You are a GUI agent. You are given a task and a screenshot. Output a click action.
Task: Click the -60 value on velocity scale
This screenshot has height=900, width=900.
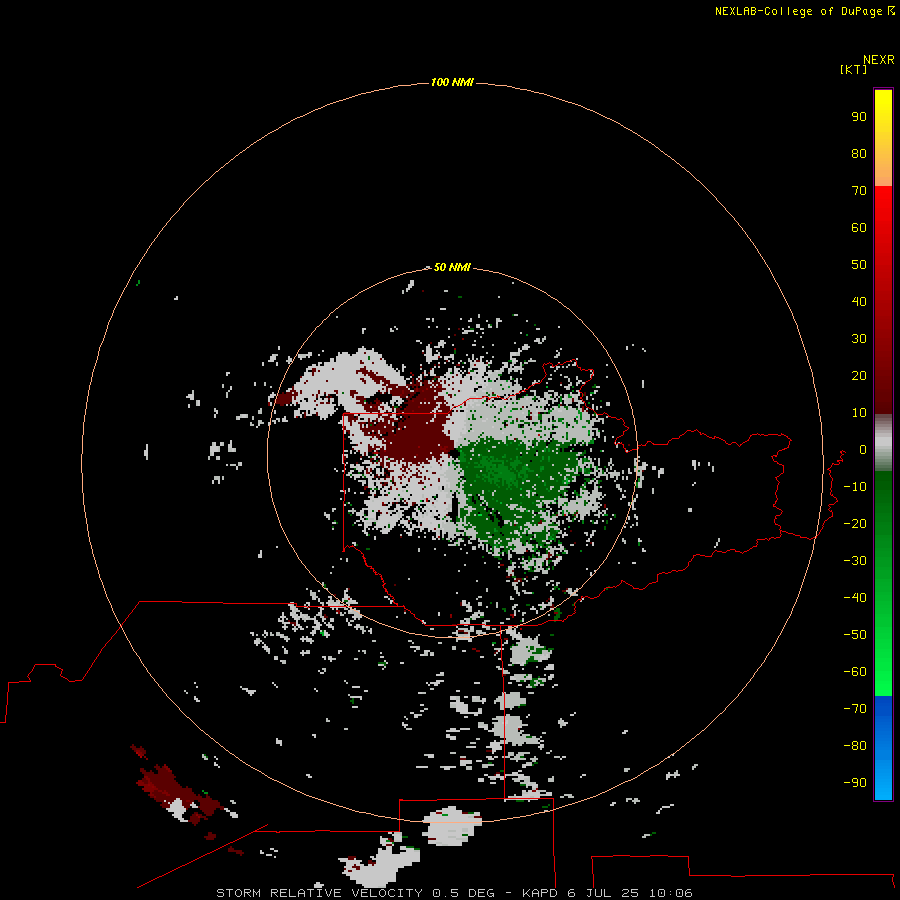pyautogui.click(x=855, y=672)
